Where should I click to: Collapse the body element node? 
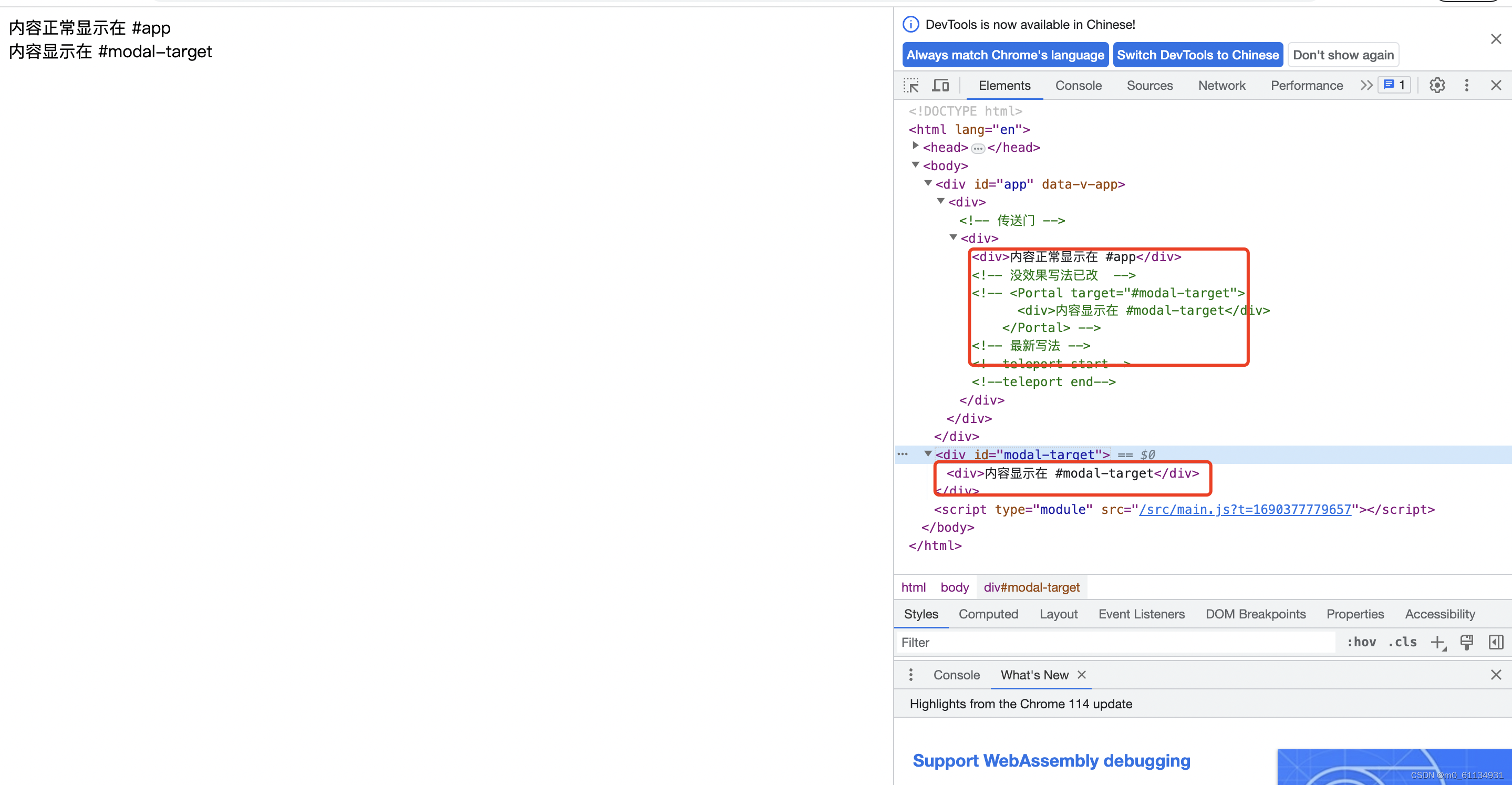(915, 165)
